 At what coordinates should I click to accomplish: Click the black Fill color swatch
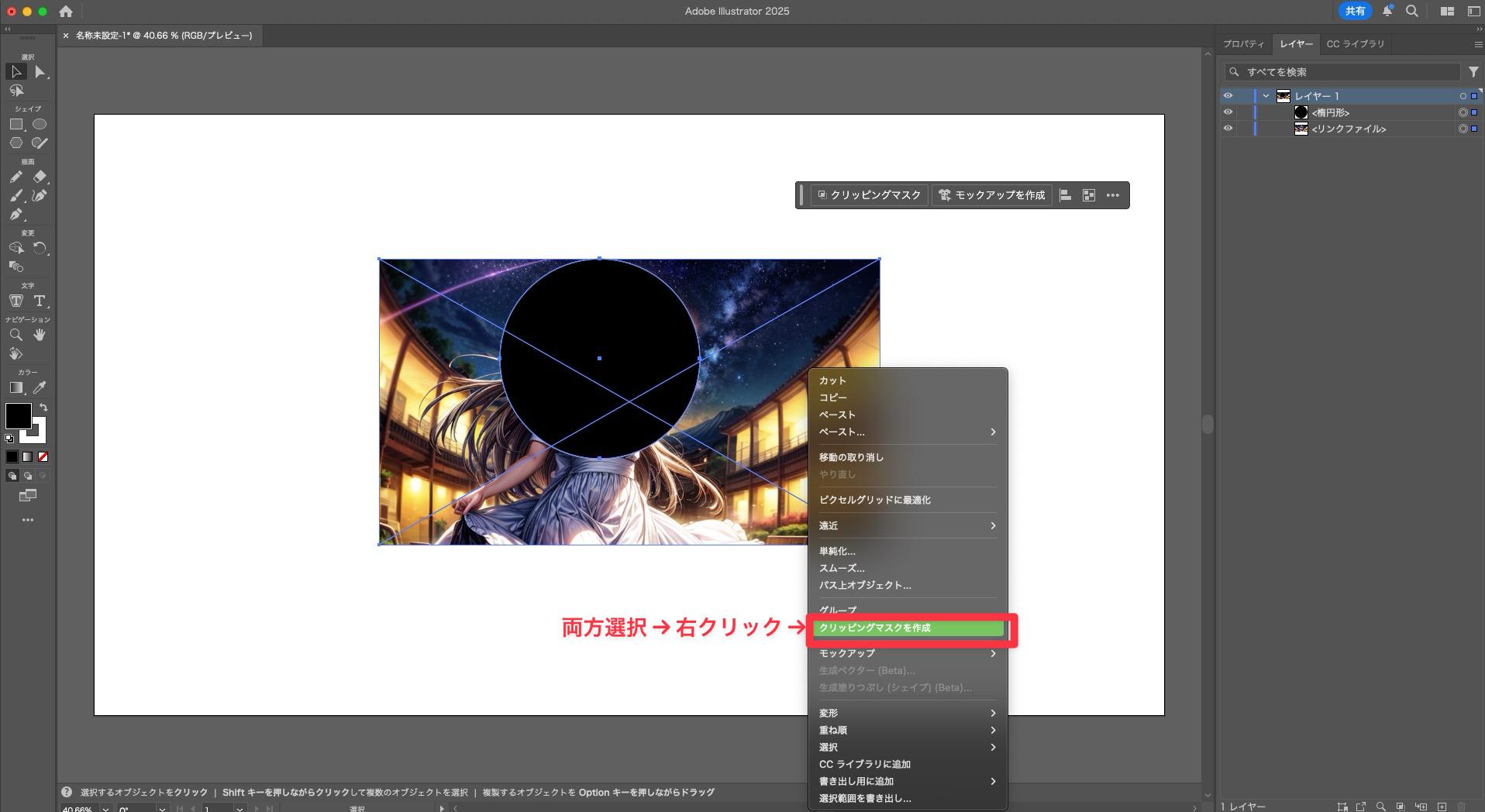point(18,415)
